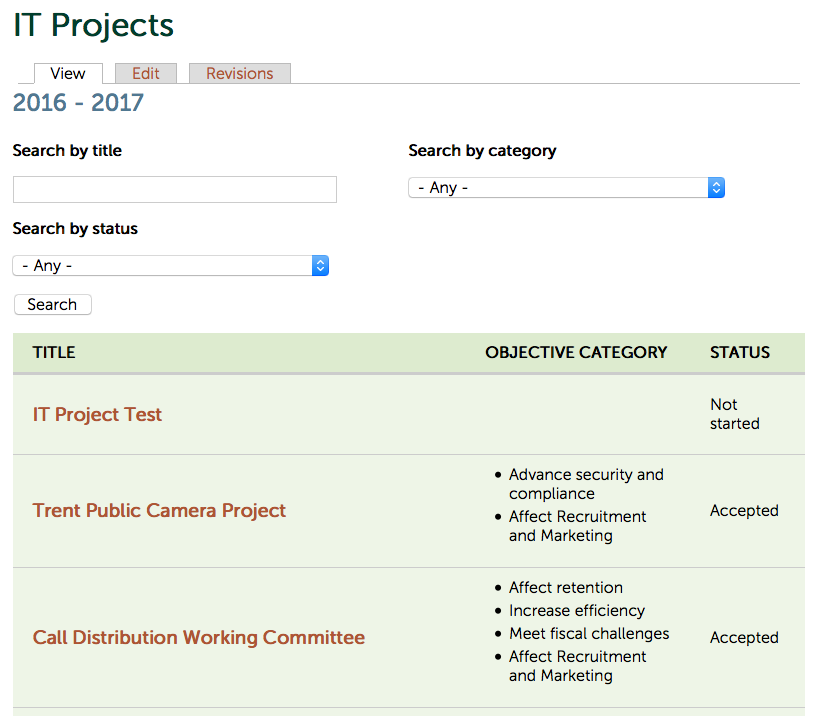Switch to the View tab
This screenshot has height=716, width=820.
coord(68,73)
